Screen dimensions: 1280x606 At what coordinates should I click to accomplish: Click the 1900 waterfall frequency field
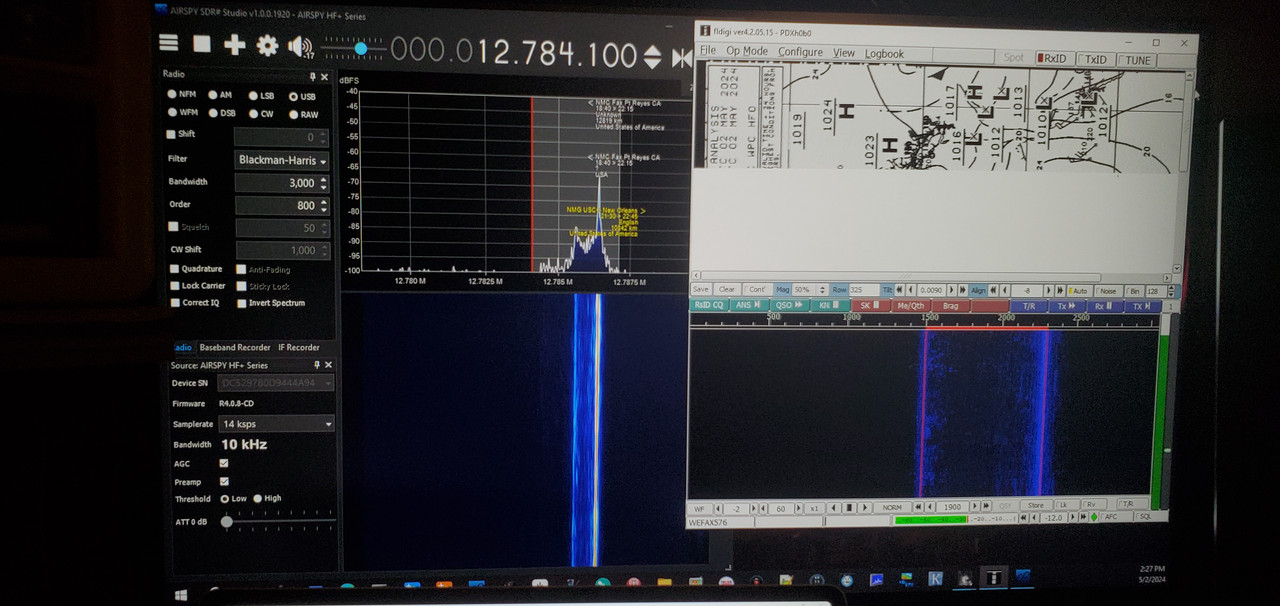click(952, 508)
